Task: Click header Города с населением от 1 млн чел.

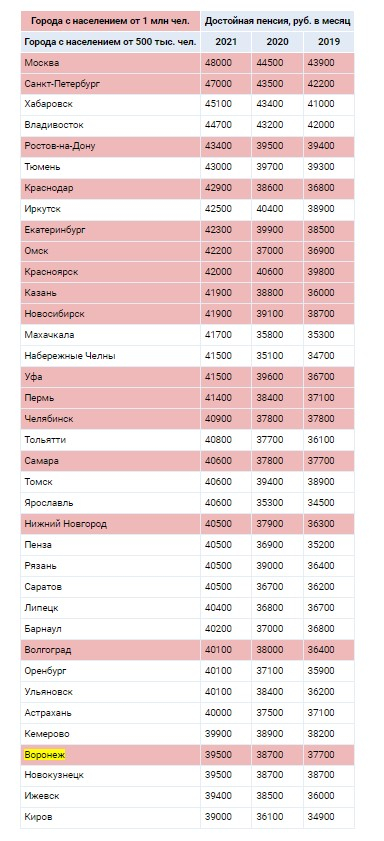Action: click(x=110, y=21)
